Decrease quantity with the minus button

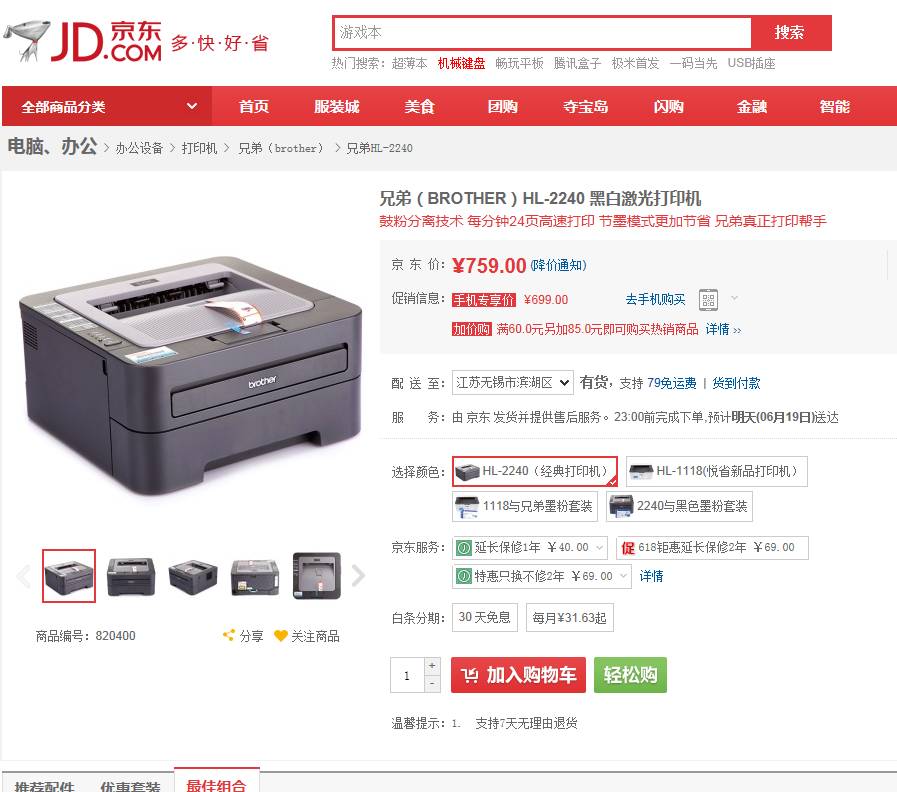point(432,683)
